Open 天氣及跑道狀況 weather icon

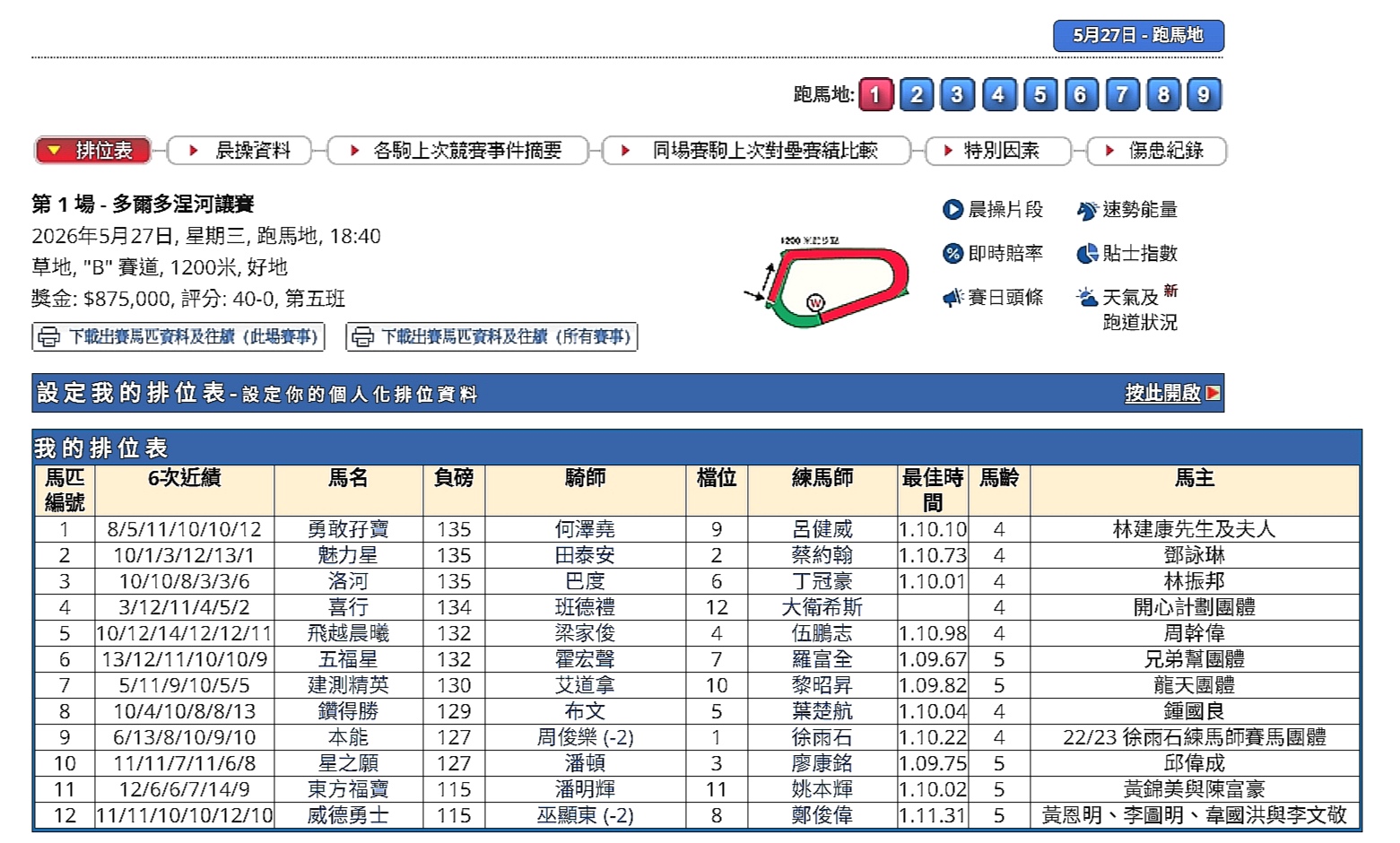[1087, 298]
